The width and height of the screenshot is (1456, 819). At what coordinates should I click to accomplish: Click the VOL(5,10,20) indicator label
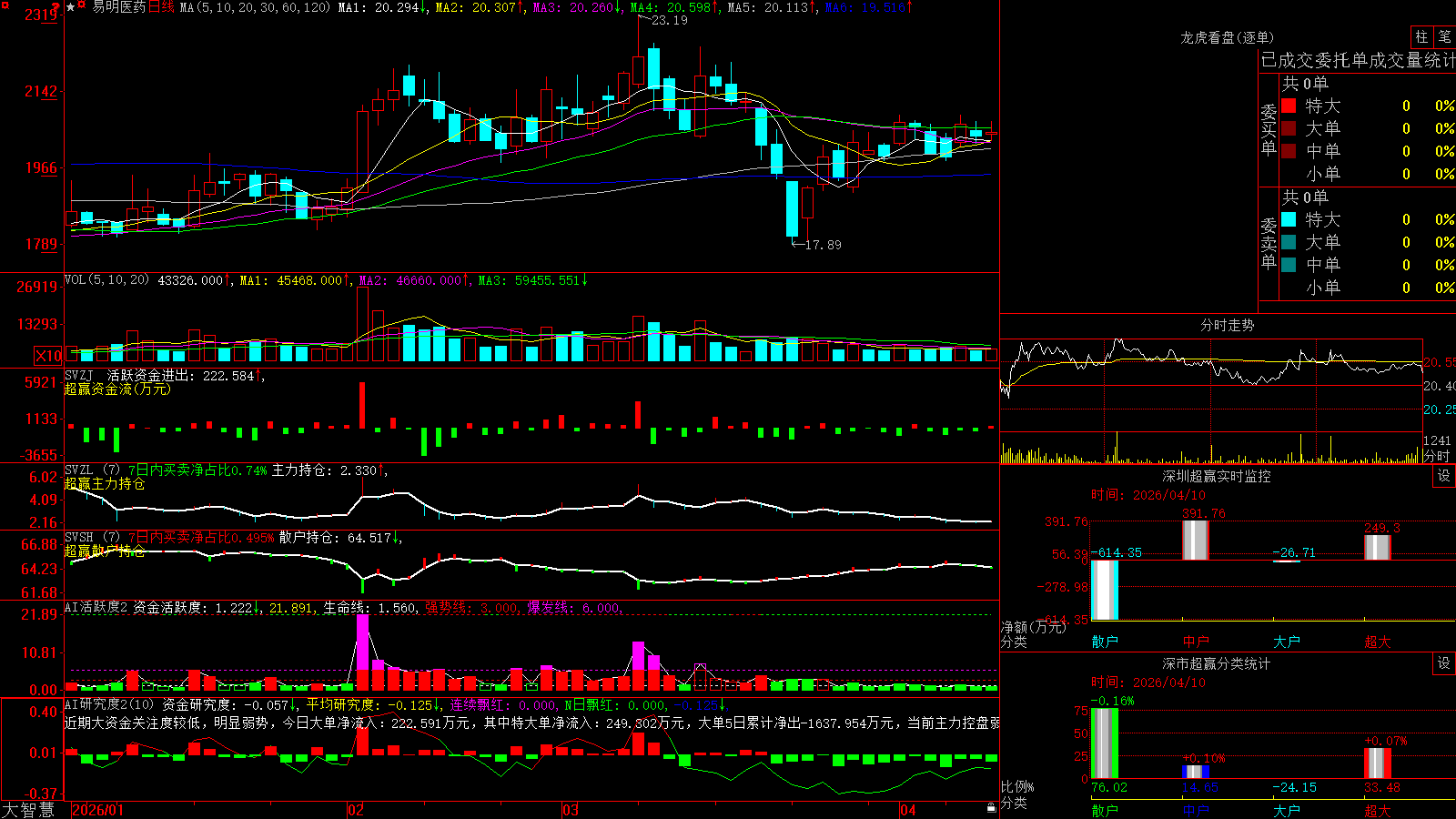coord(106,280)
